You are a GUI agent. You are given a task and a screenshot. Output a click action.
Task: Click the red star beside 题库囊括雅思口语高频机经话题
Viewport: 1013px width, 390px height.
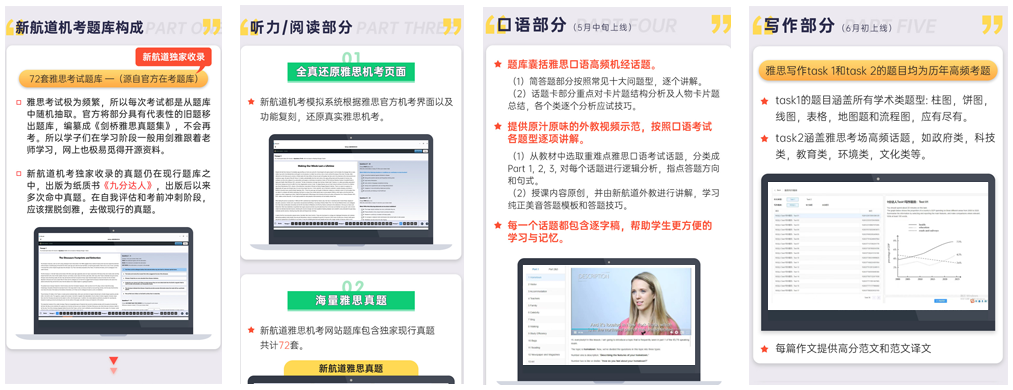(x=497, y=65)
